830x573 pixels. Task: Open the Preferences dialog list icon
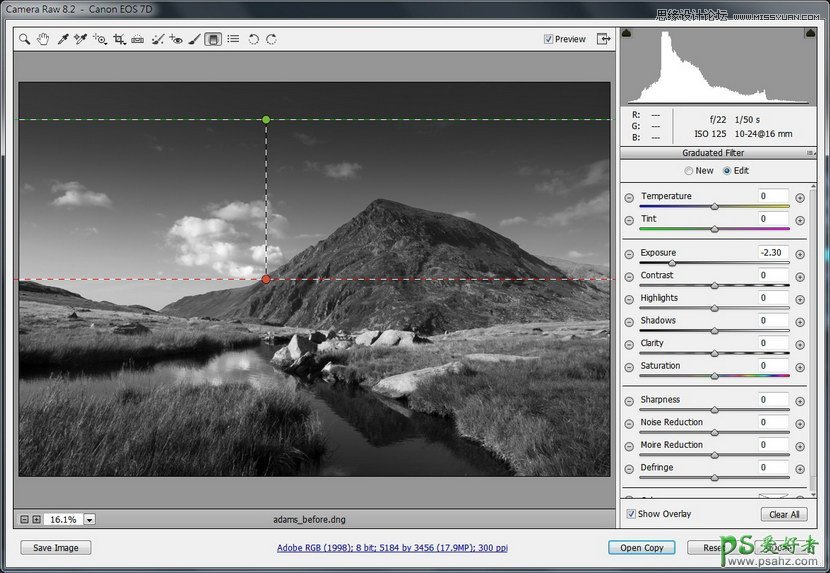point(233,39)
